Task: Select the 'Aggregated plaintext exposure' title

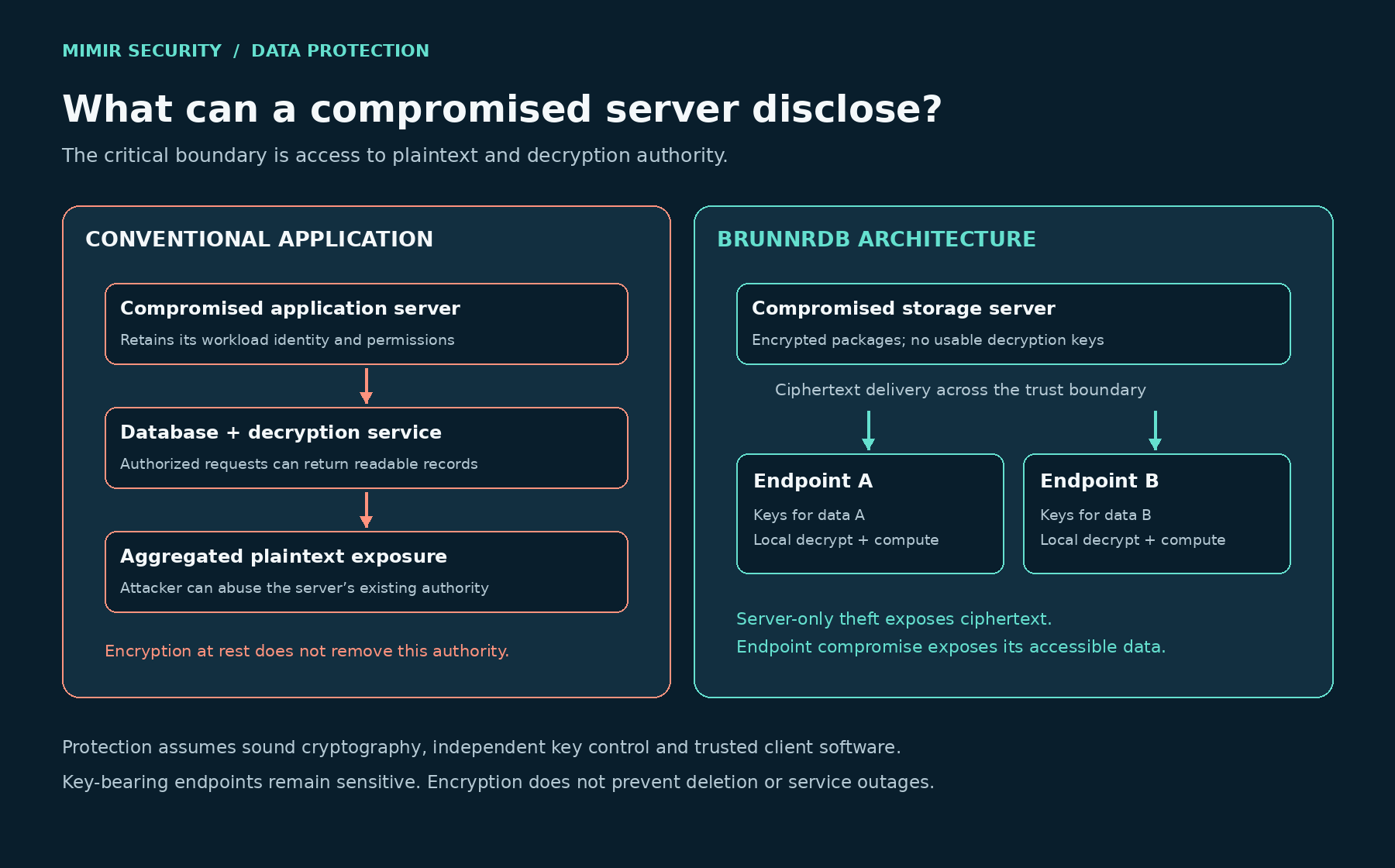Action: (284, 556)
